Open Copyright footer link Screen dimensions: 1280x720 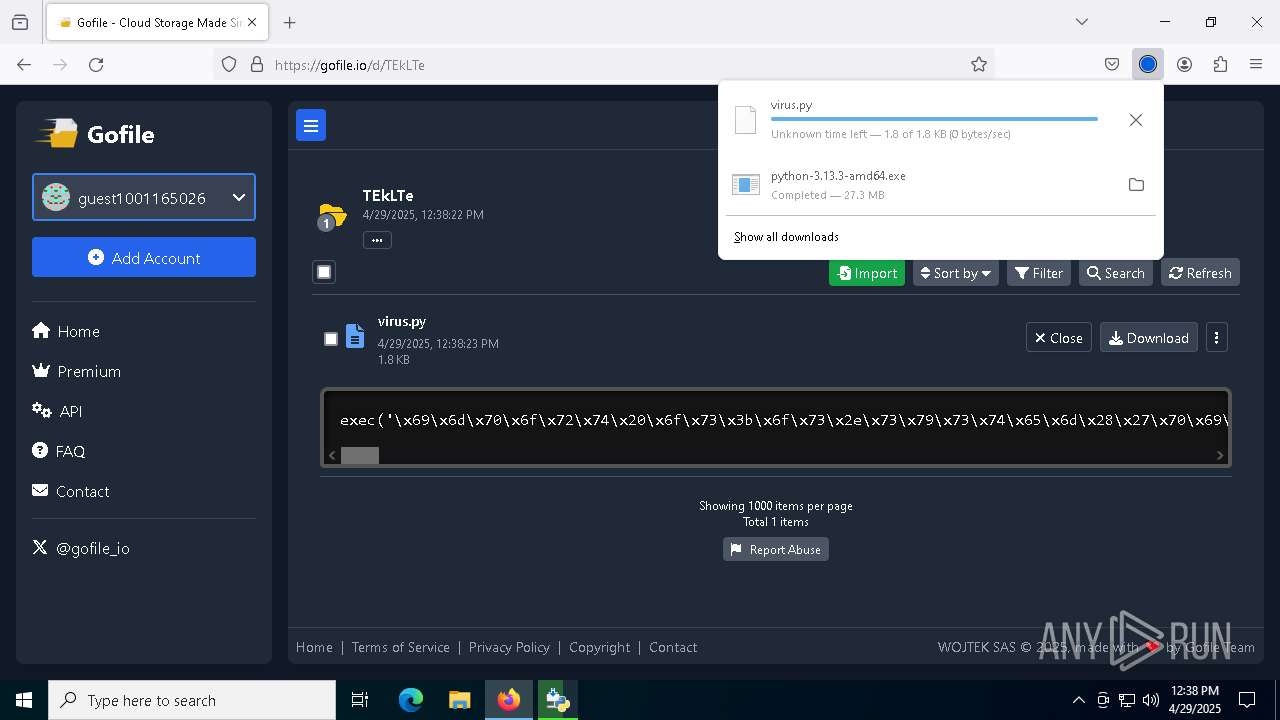tap(599, 647)
